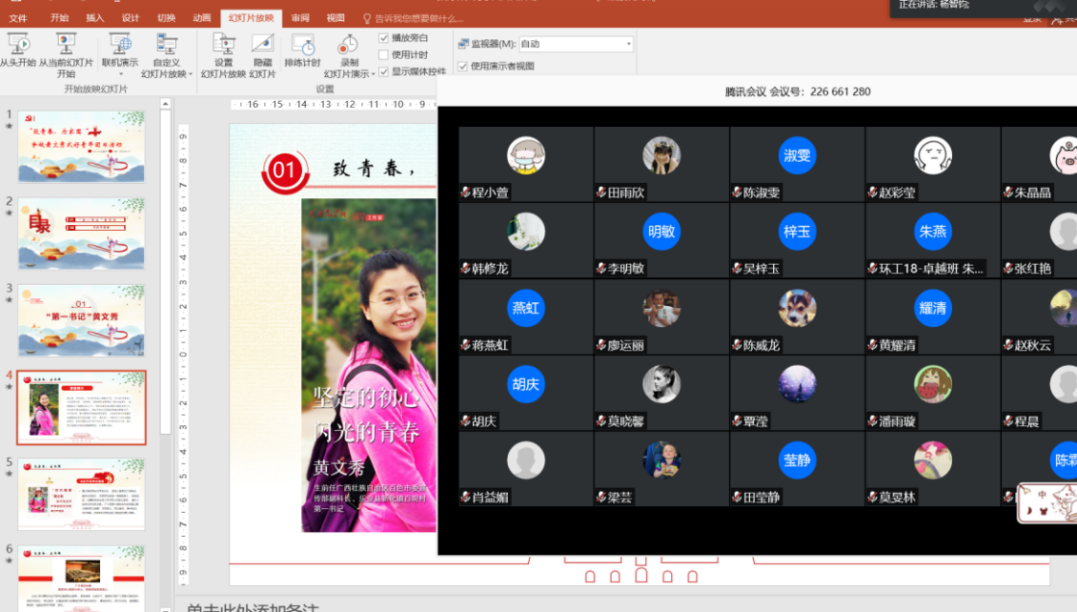Image resolution: width=1077 pixels, height=612 pixels.
Task: Enable the 使用计时 checkbox
Action: click(384, 55)
